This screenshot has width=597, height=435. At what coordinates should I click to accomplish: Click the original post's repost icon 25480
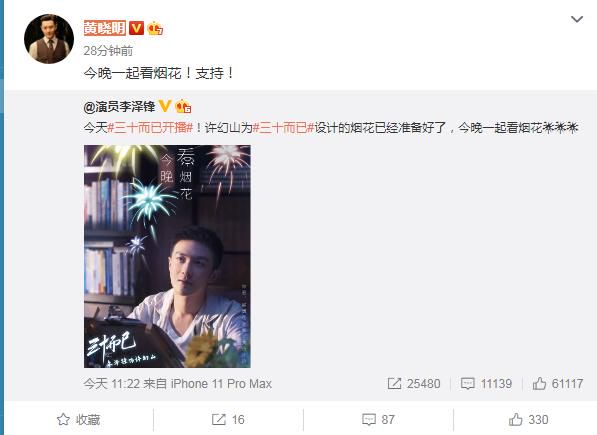[413, 384]
